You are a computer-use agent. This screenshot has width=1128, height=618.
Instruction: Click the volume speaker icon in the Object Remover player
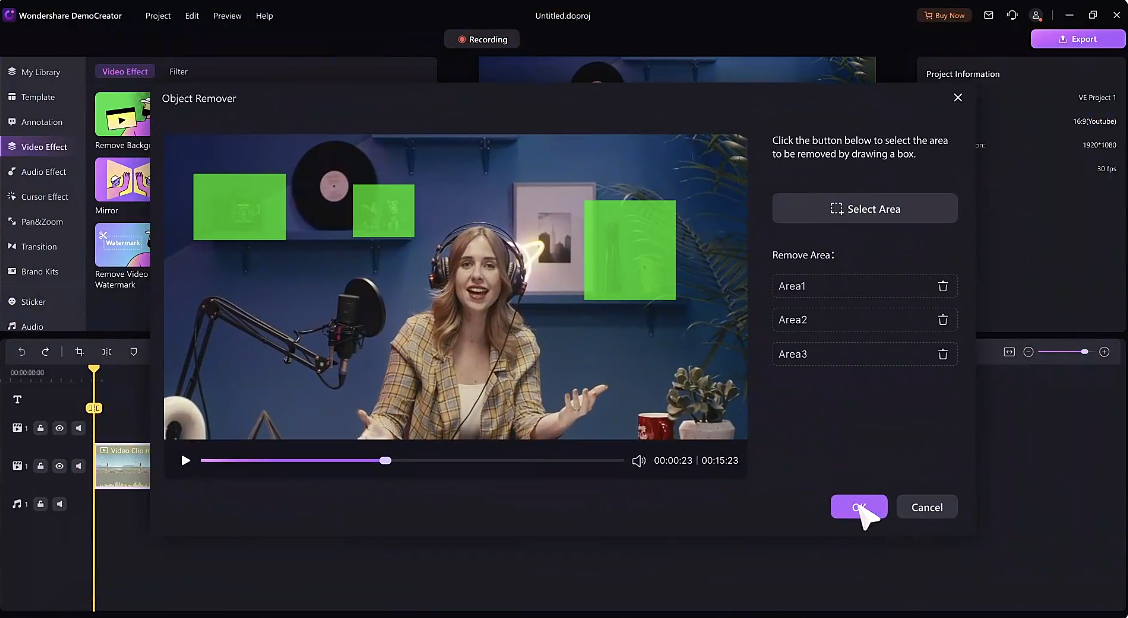(638, 460)
